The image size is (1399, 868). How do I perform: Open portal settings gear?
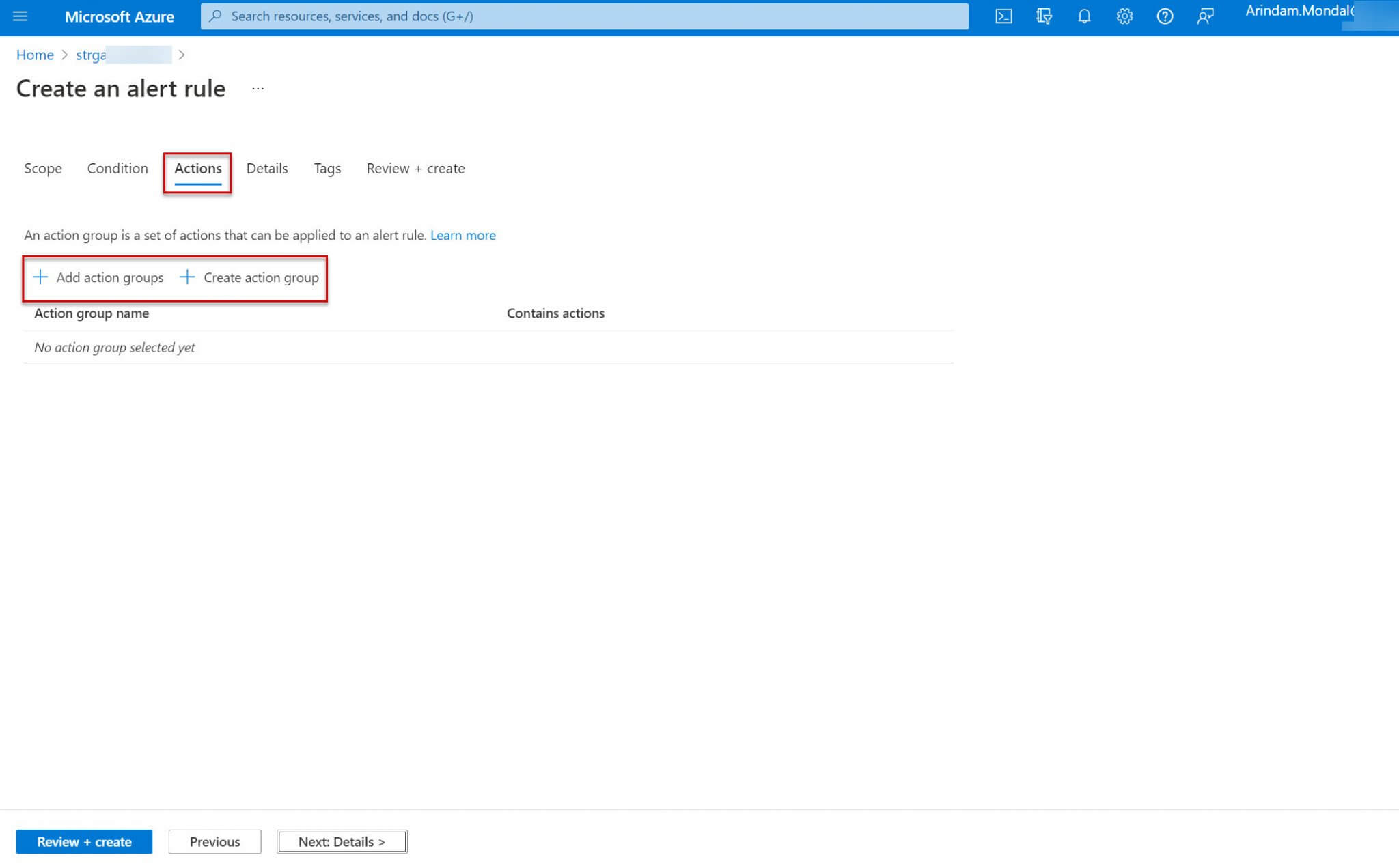[x=1124, y=16]
